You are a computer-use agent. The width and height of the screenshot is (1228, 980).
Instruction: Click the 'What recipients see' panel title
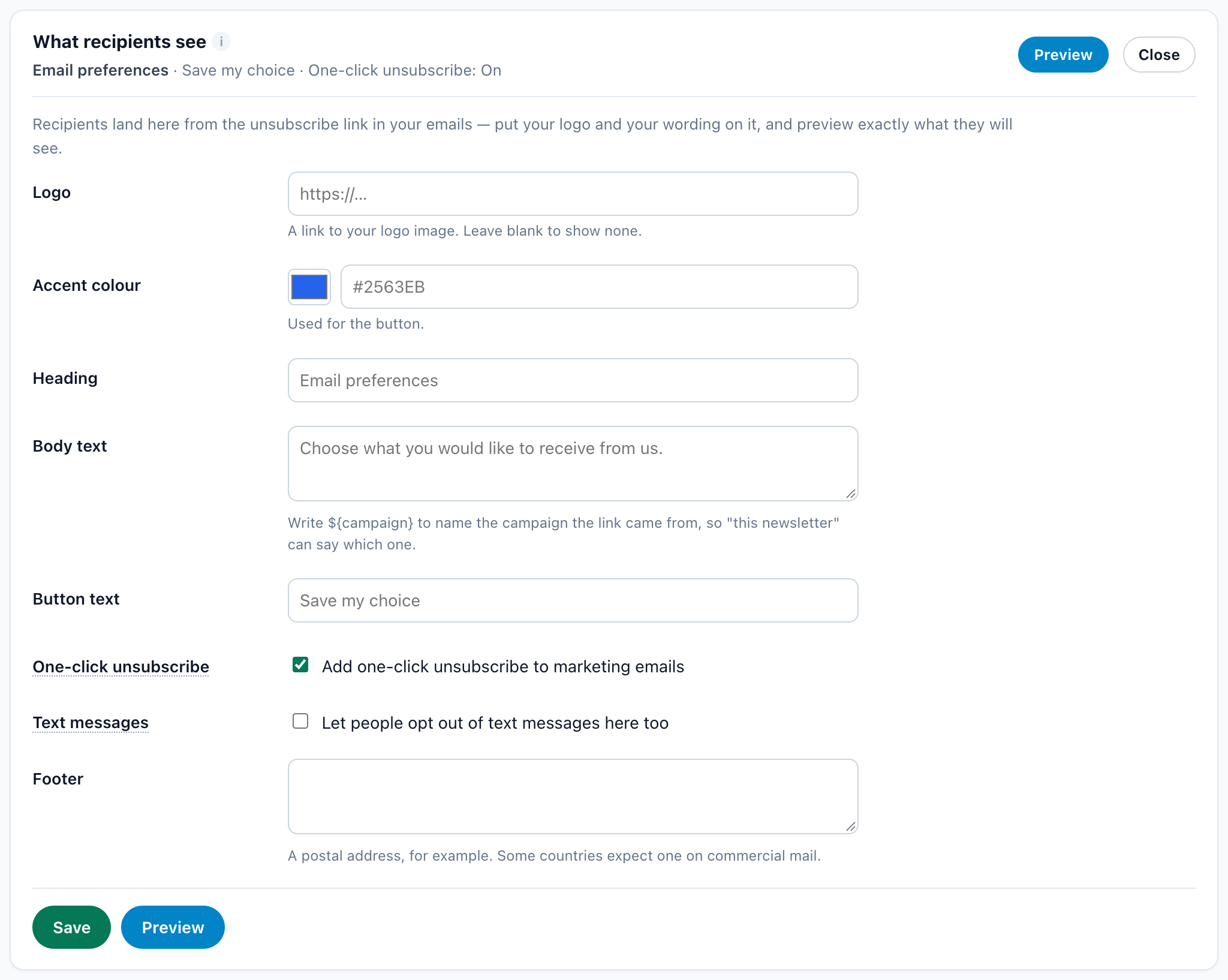pyautogui.click(x=119, y=41)
